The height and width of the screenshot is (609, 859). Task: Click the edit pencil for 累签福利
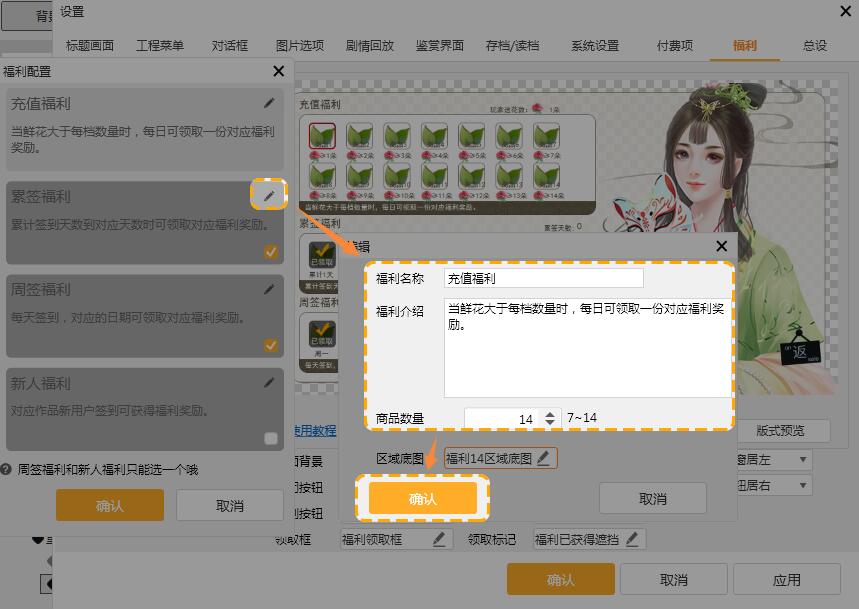pos(269,194)
